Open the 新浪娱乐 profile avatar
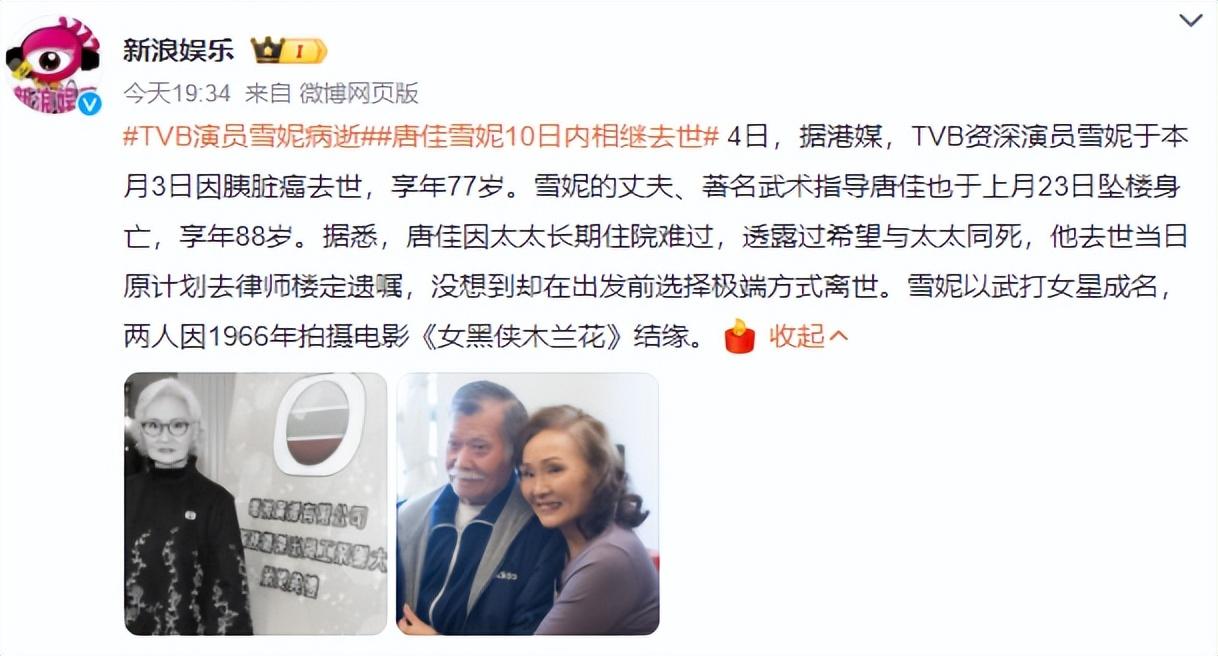The image size is (1218, 656). pyautogui.click(x=53, y=65)
